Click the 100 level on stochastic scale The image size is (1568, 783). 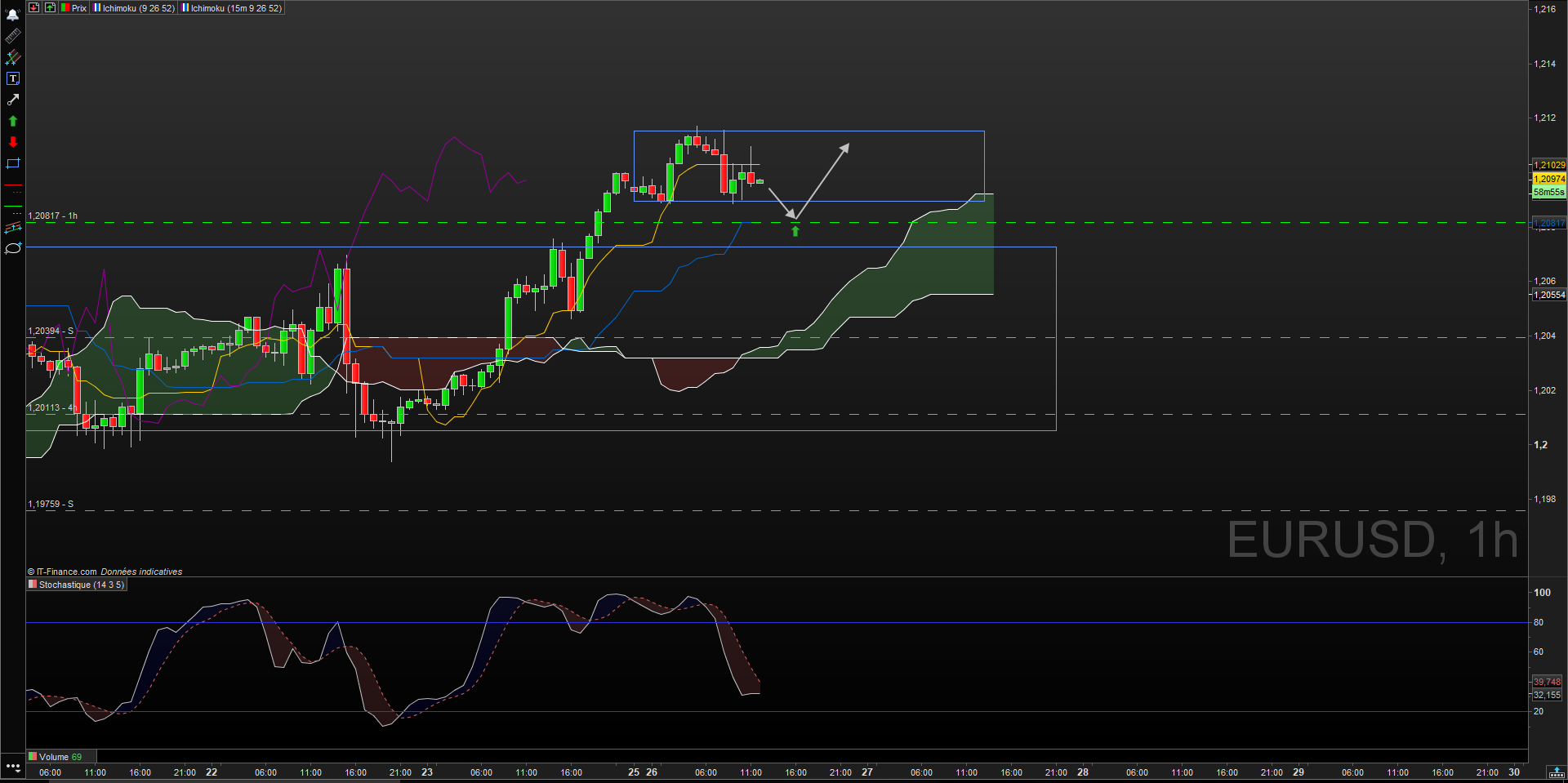[x=1542, y=593]
